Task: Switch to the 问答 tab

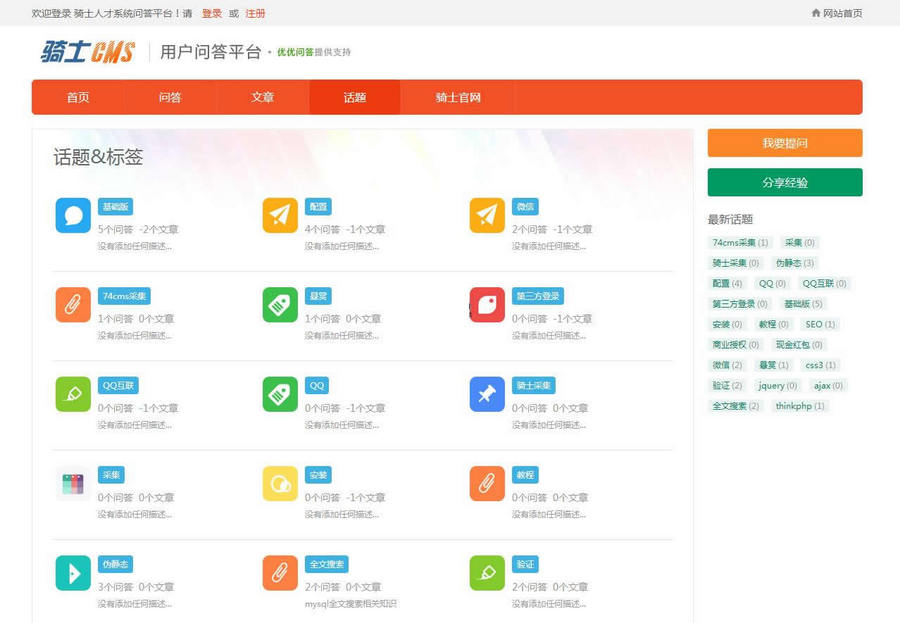Action: pyautogui.click(x=171, y=97)
